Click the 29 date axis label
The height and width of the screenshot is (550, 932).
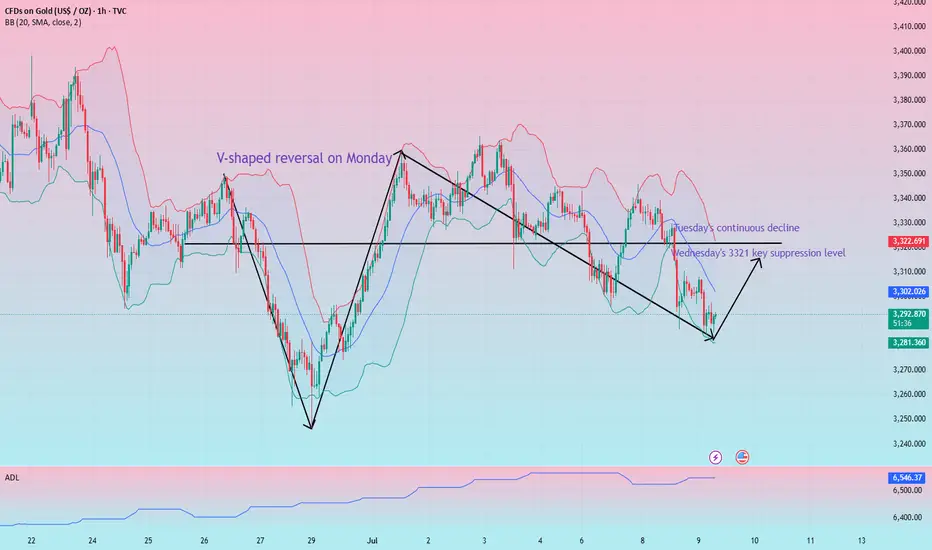pyautogui.click(x=311, y=540)
